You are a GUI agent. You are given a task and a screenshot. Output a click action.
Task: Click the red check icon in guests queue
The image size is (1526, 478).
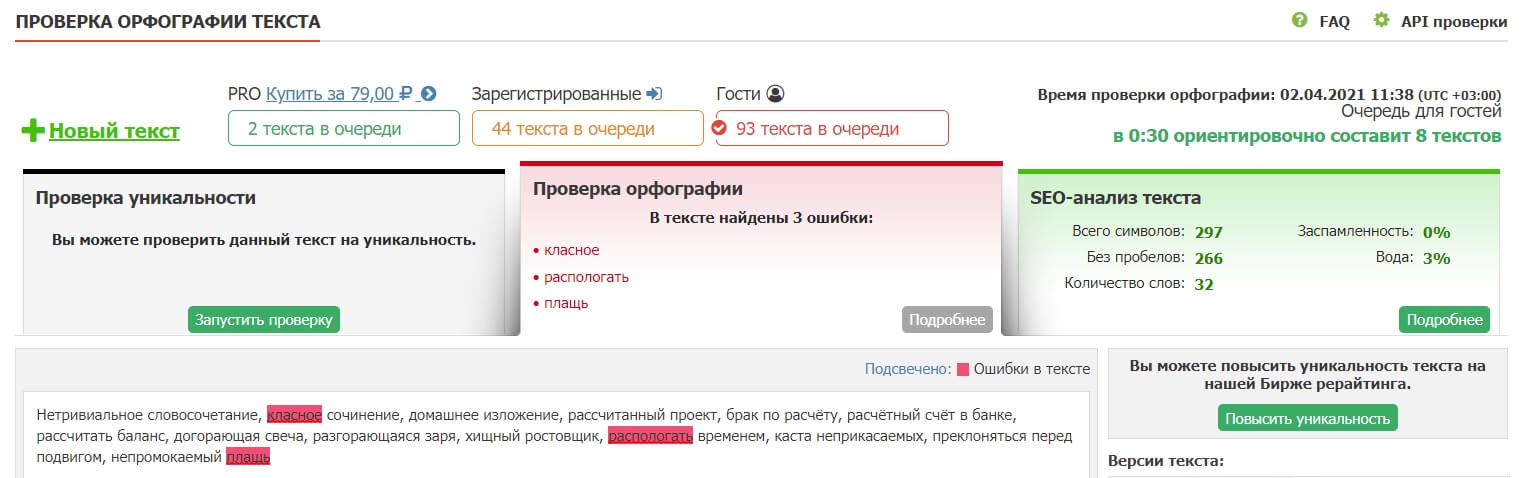point(718,128)
